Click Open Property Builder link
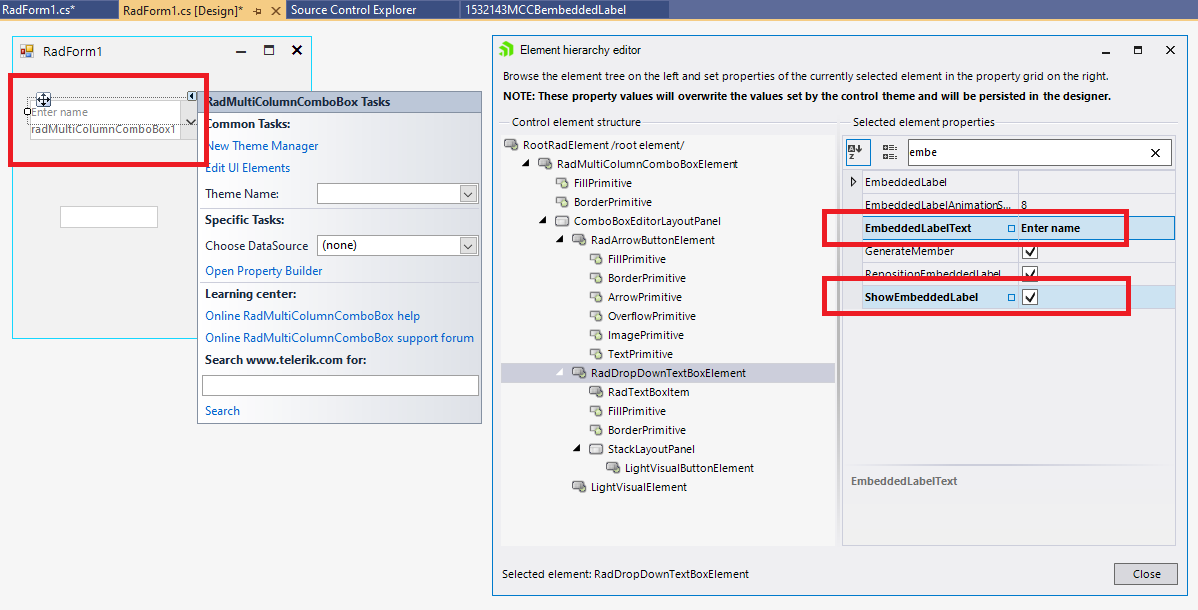Screen dimensions: 1198x610 point(264,271)
